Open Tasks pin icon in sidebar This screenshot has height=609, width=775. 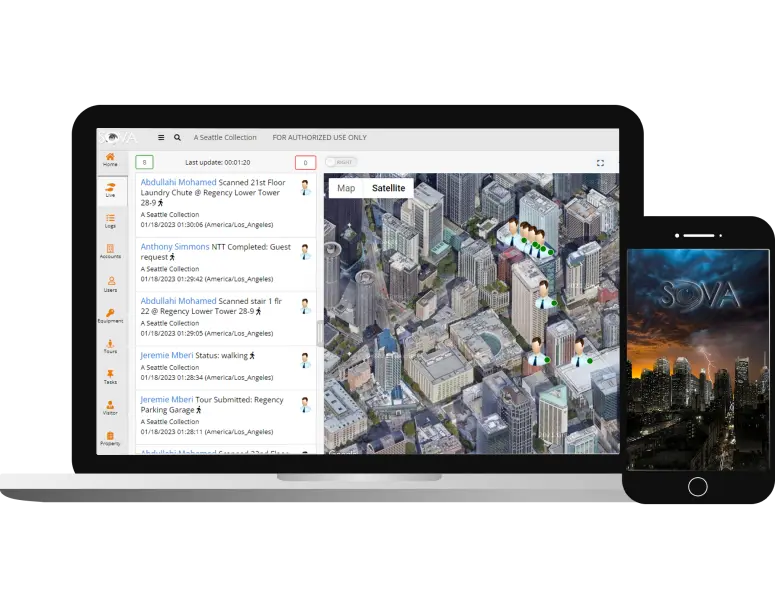pos(110,377)
